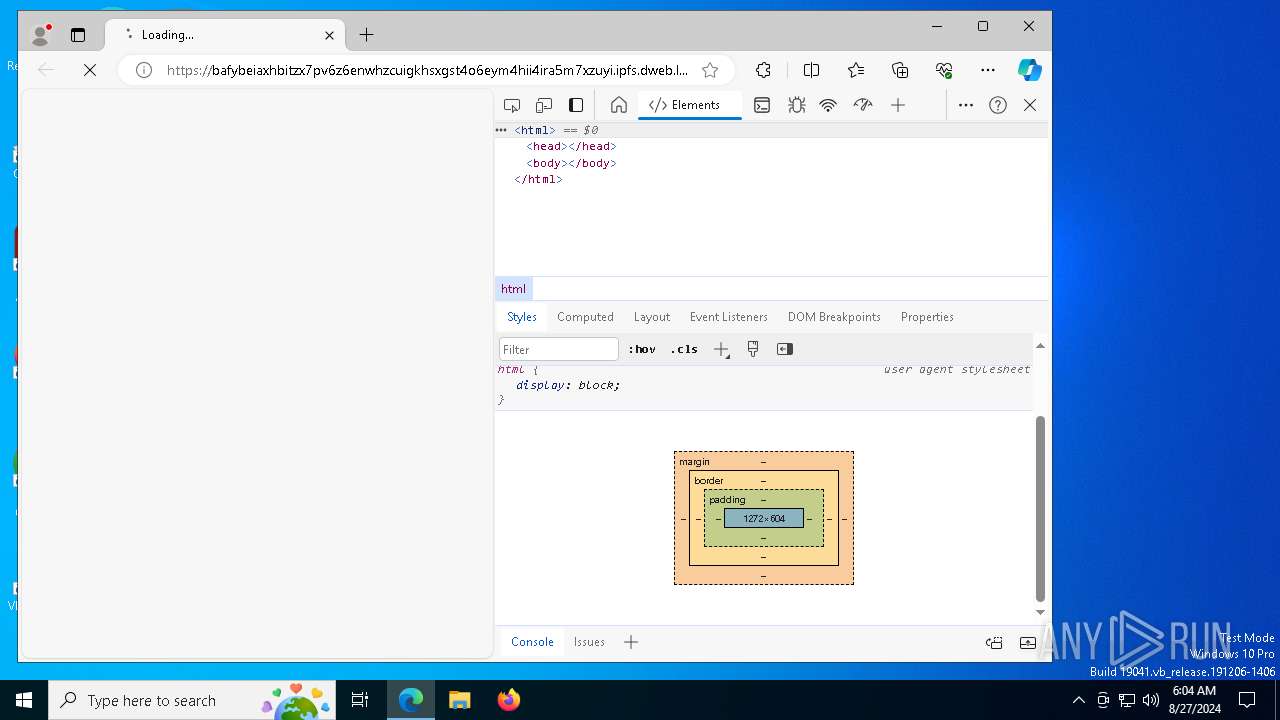Open the Favorites list icon
Image resolution: width=1280 pixels, height=720 pixels.
pyautogui.click(x=856, y=70)
